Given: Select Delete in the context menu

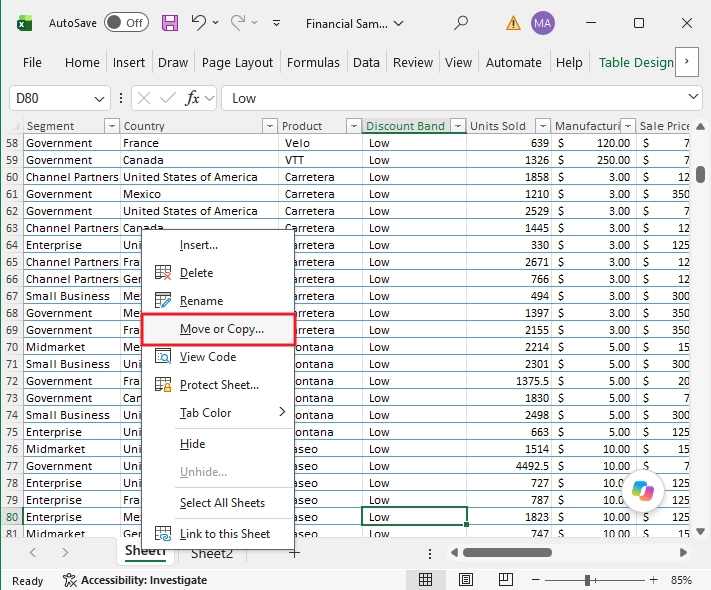Looking at the screenshot, I should [219, 273].
